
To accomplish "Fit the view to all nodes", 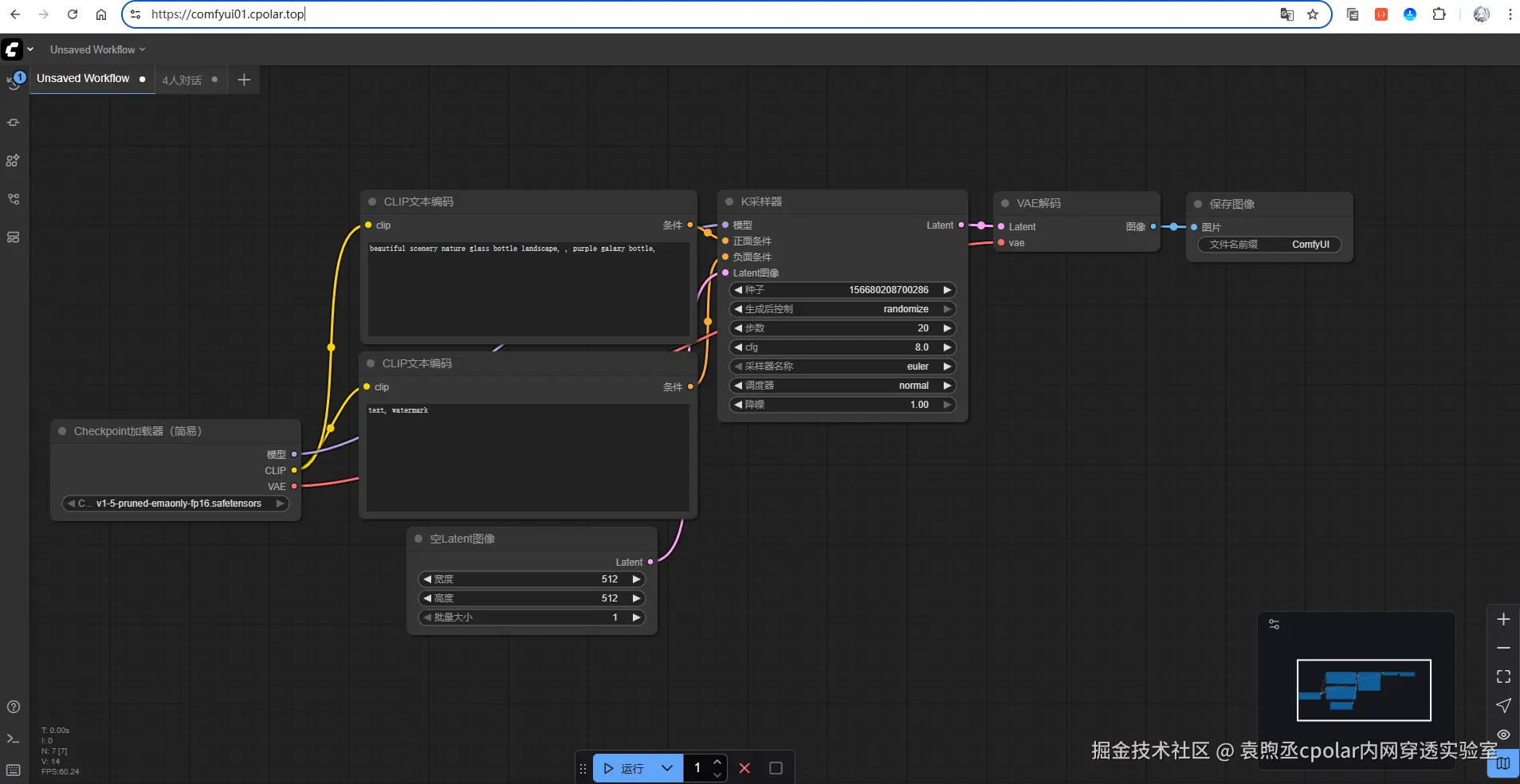I will point(1503,676).
